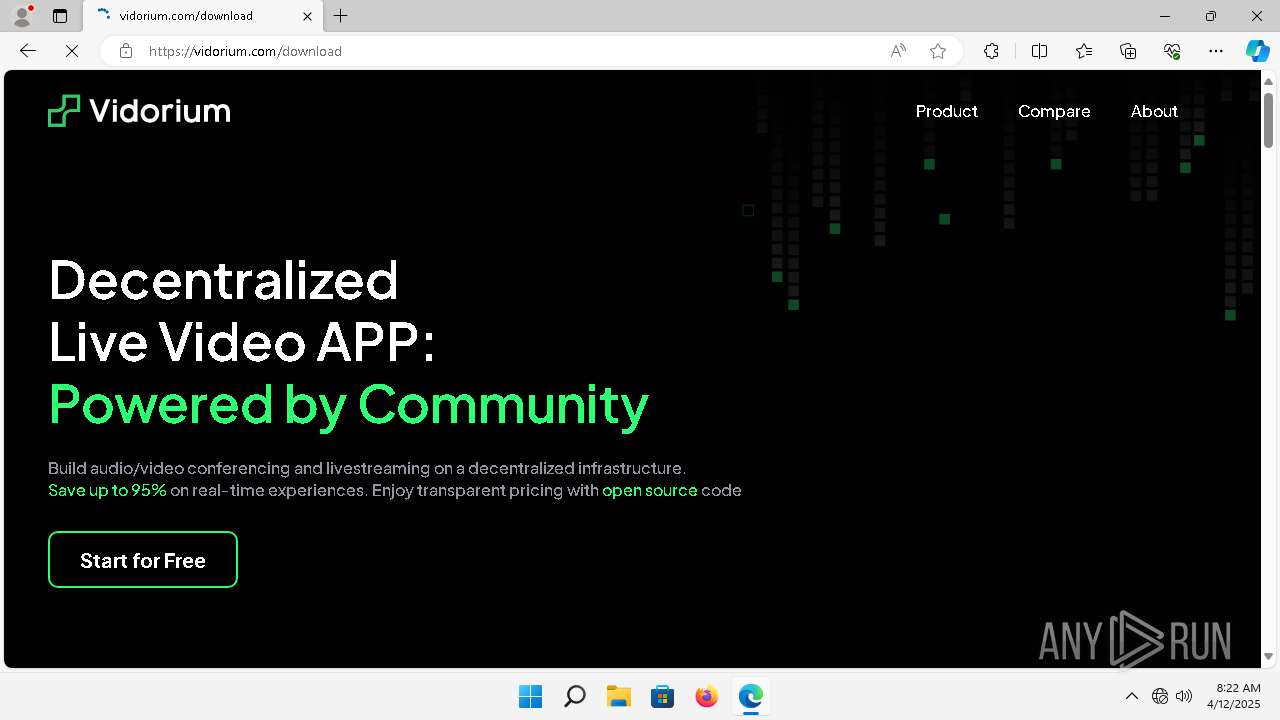Go back with the browser back arrow
Image resolution: width=1280 pixels, height=720 pixels.
click(28, 51)
